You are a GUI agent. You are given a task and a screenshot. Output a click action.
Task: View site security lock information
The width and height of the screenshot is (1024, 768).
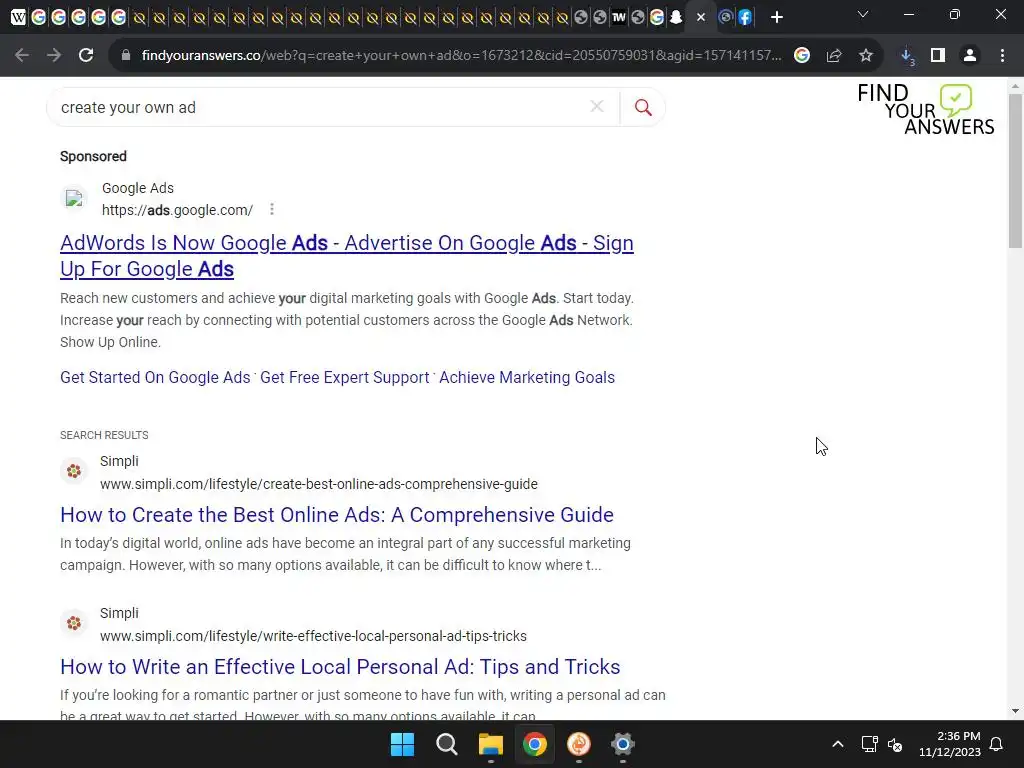pyautogui.click(x=126, y=56)
